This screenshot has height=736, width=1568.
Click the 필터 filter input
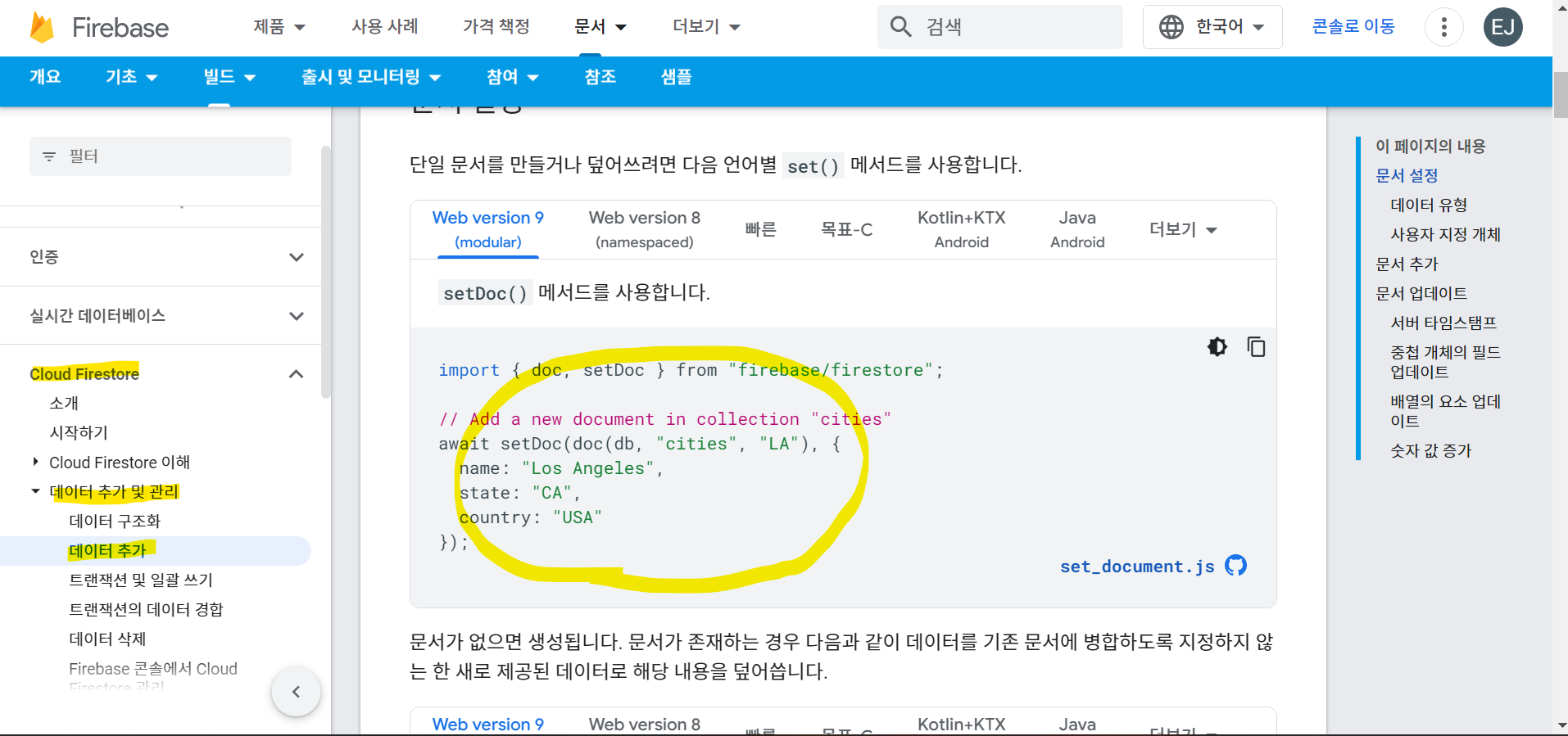(x=161, y=156)
